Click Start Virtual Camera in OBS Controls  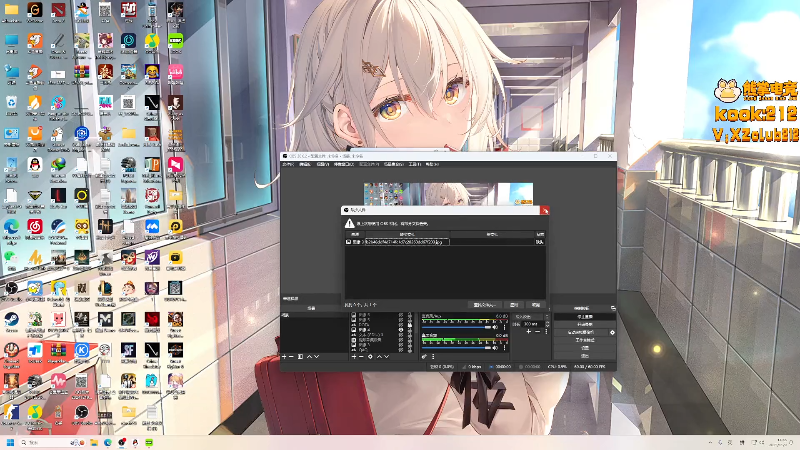[x=581, y=332]
